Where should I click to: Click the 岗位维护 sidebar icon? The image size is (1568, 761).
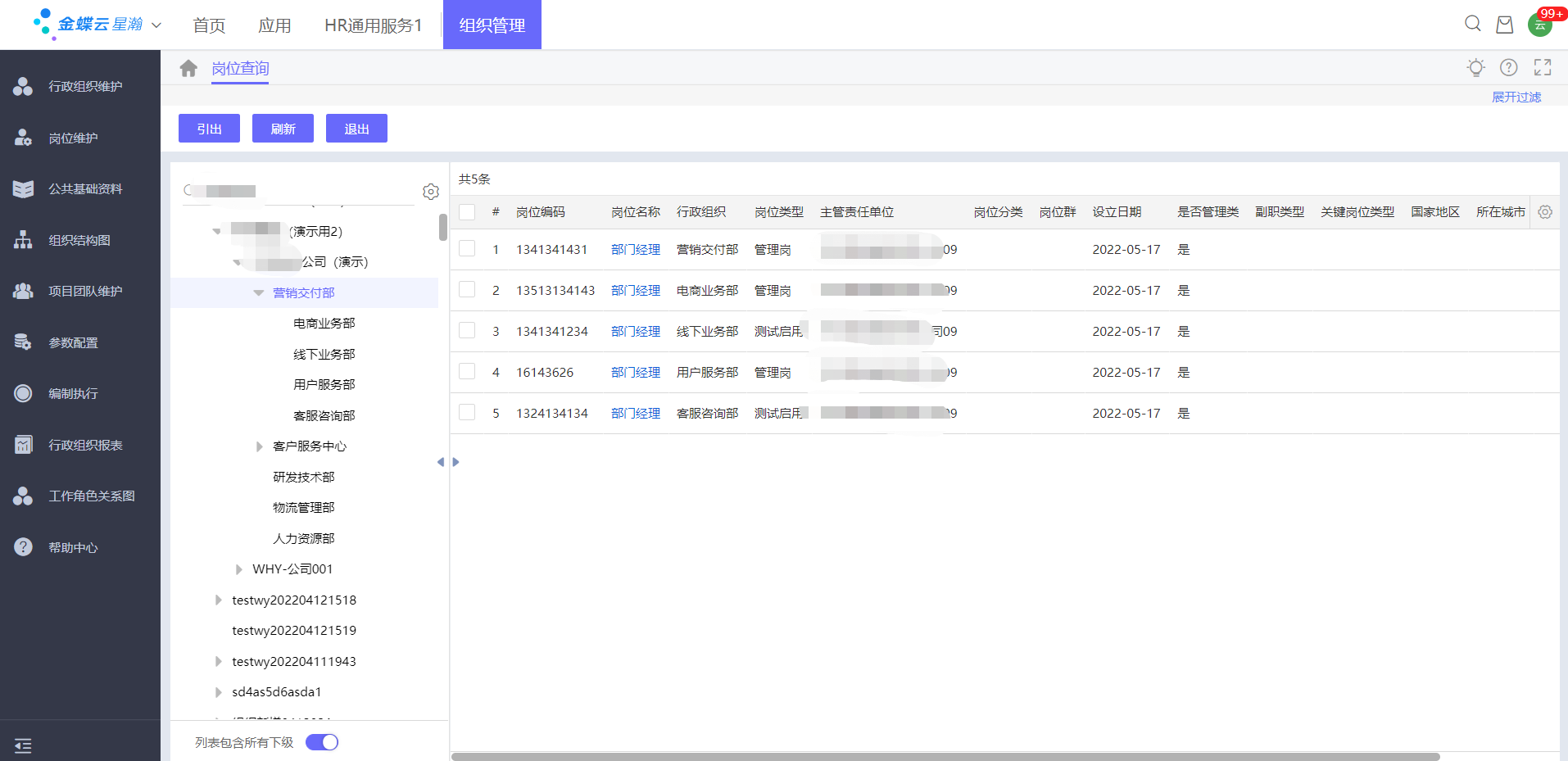click(23, 138)
